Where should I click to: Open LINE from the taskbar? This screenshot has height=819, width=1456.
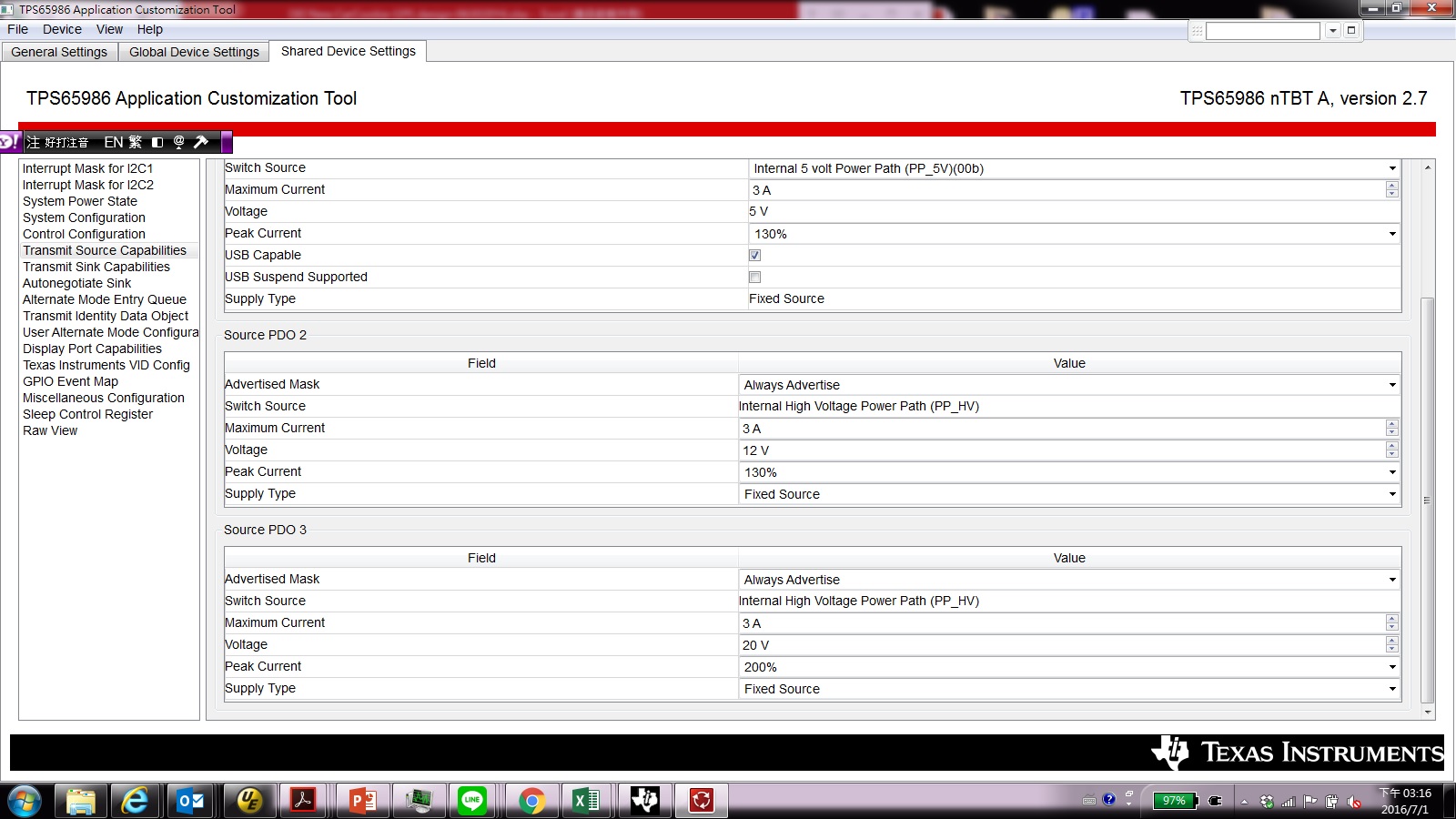tap(471, 801)
